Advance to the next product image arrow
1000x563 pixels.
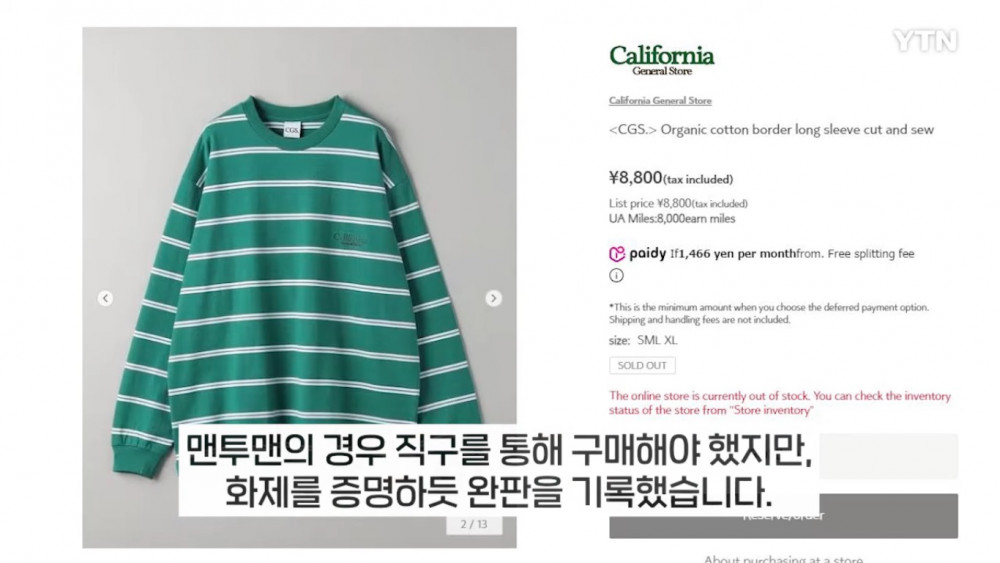493,298
